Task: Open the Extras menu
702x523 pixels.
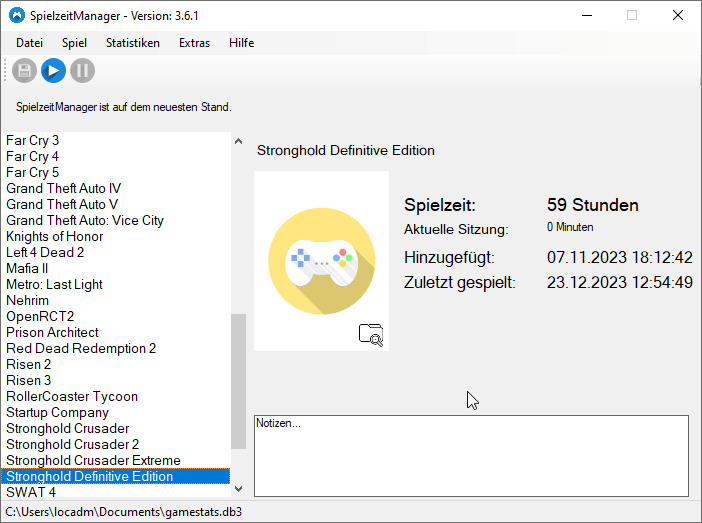Action: (x=194, y=43)
